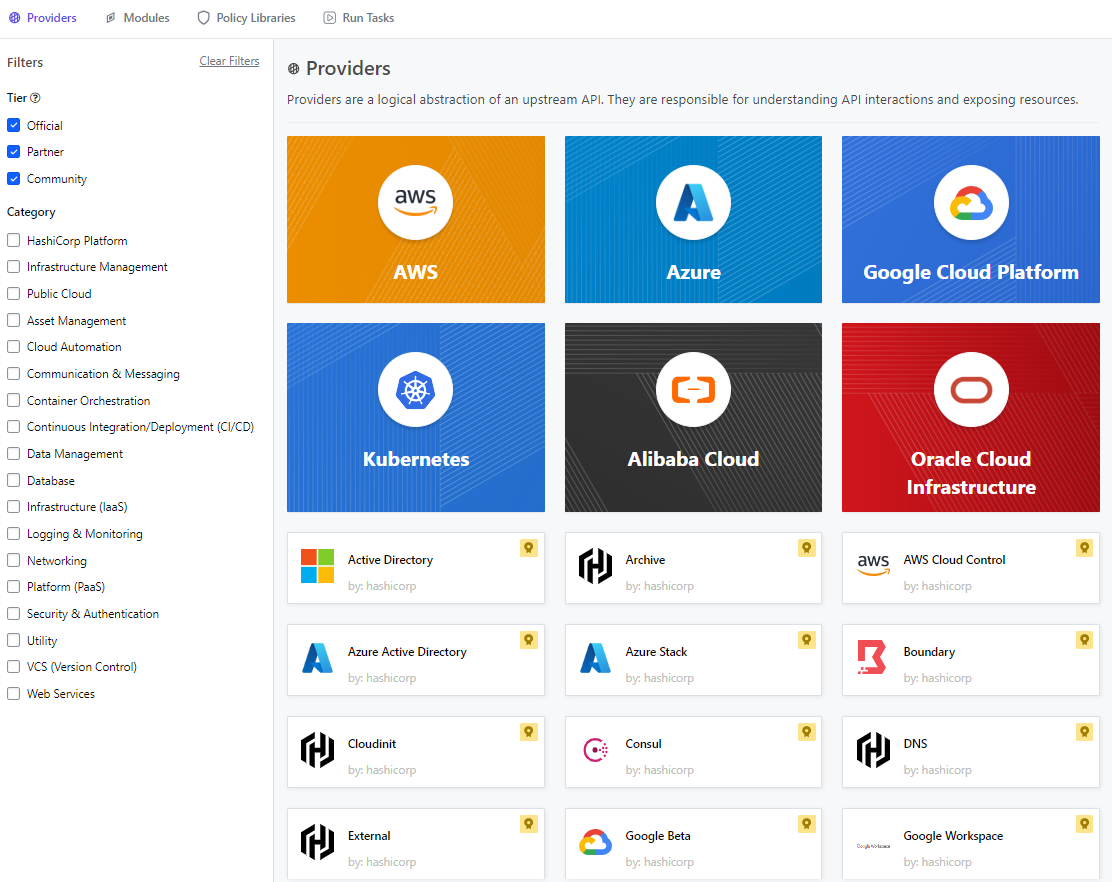Select the Alibaba Cloud provider
This screenshot has width=1112, height=882.
pos(693,417)
